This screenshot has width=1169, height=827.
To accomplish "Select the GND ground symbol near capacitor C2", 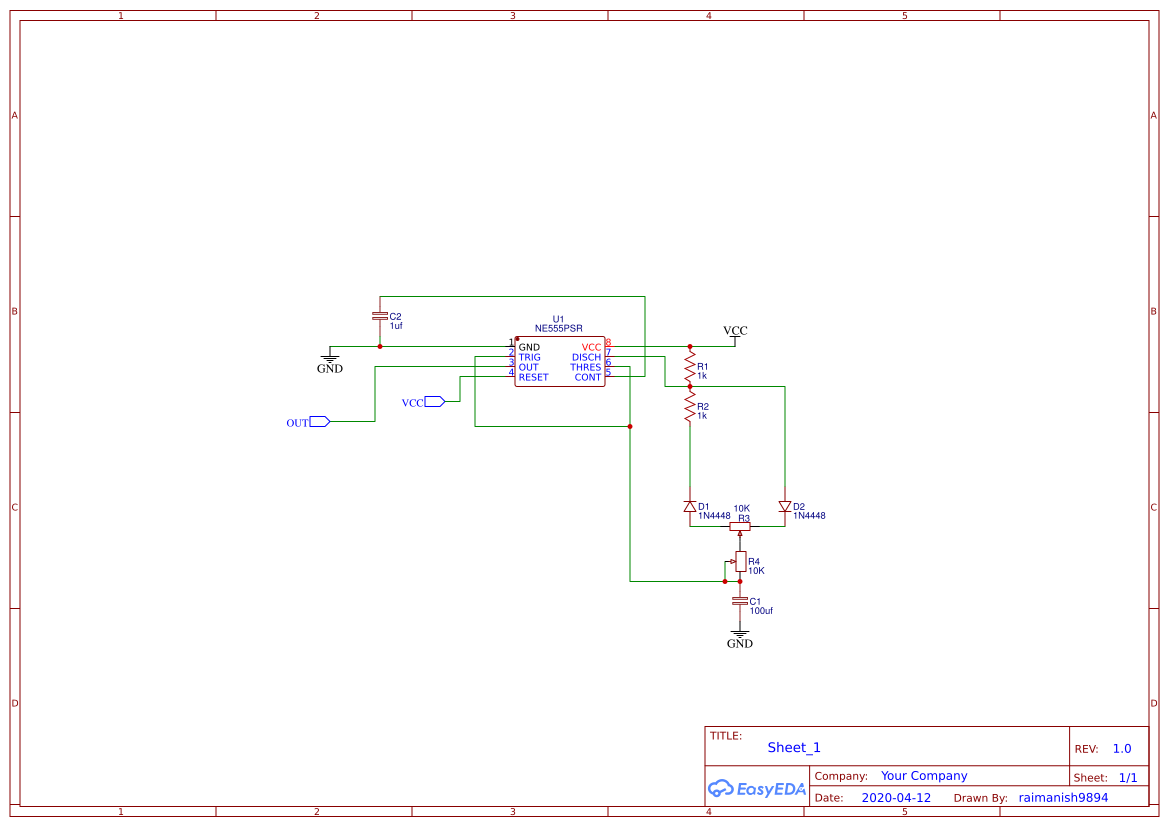I will 330,358.
